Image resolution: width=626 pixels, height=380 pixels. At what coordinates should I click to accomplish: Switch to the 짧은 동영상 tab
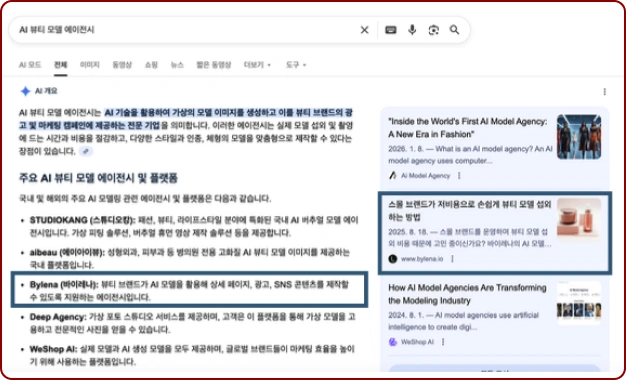coord(214,65)
